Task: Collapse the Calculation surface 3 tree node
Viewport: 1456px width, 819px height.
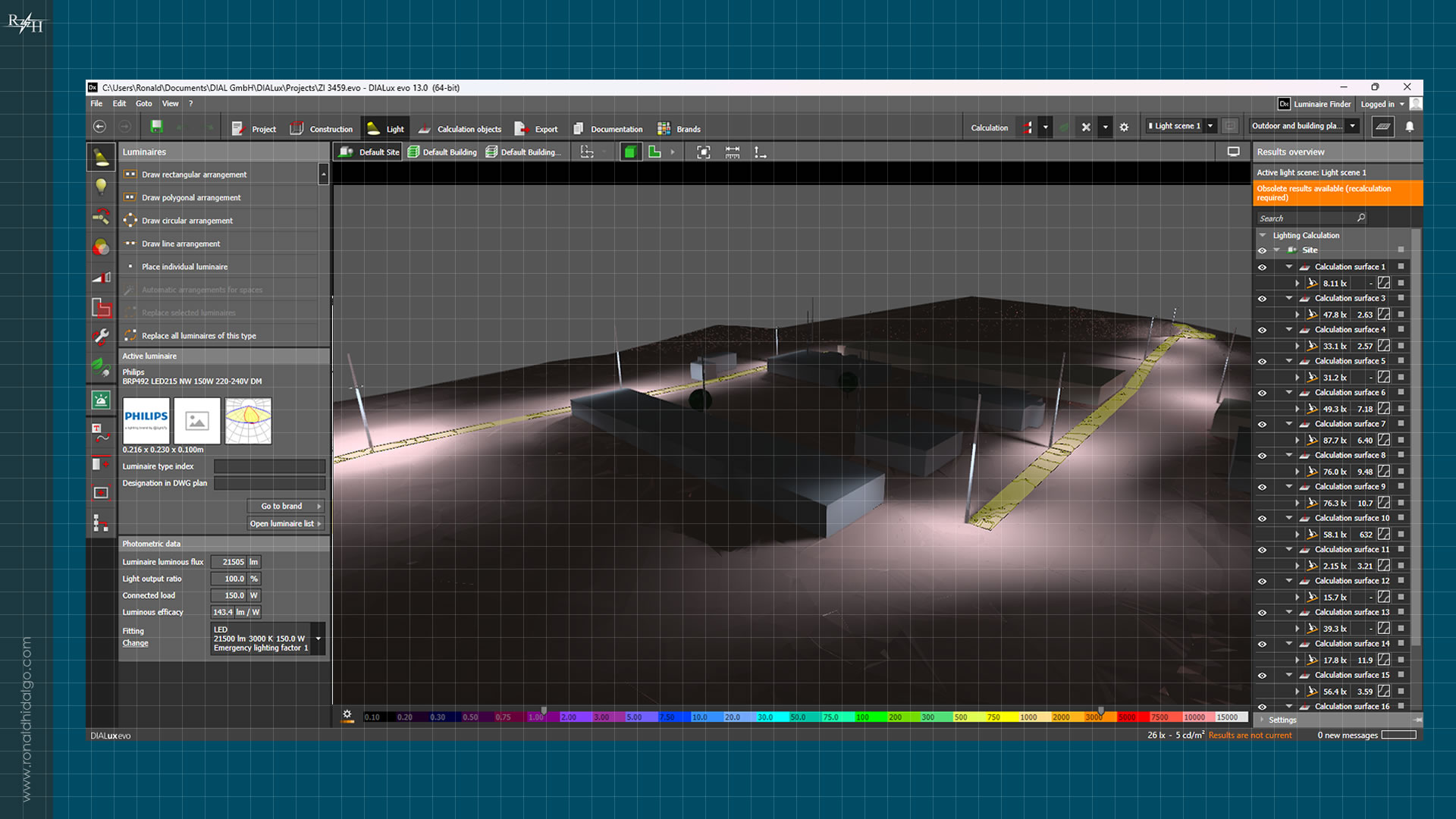Action: 1288,298
